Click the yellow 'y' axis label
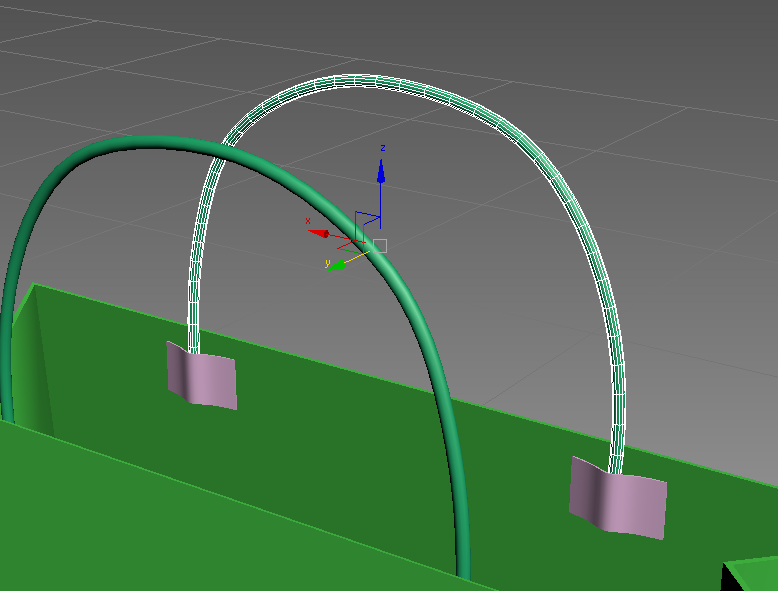This screenshot has height=591, width=778. pyautogui.click(x=327, y=263)
